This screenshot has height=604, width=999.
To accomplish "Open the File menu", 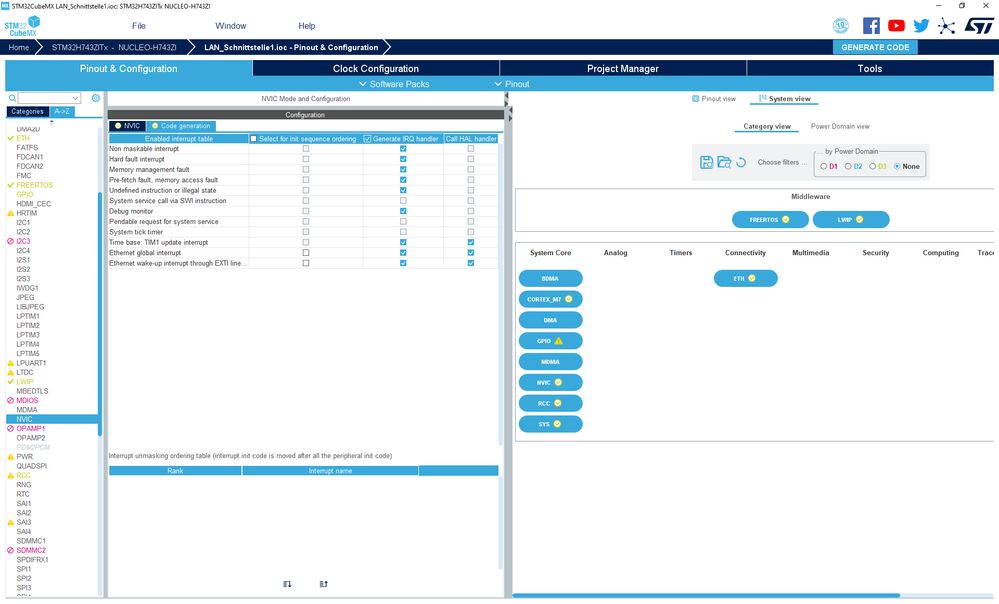I will coord(139,26).
